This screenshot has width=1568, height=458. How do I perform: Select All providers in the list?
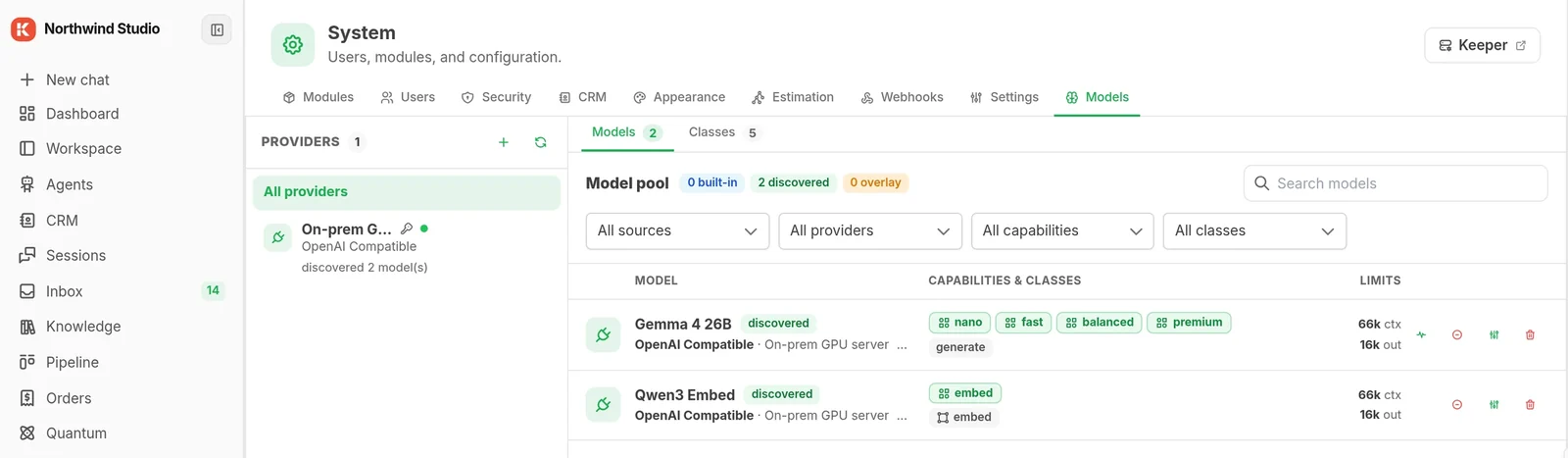tap(407, 192)
